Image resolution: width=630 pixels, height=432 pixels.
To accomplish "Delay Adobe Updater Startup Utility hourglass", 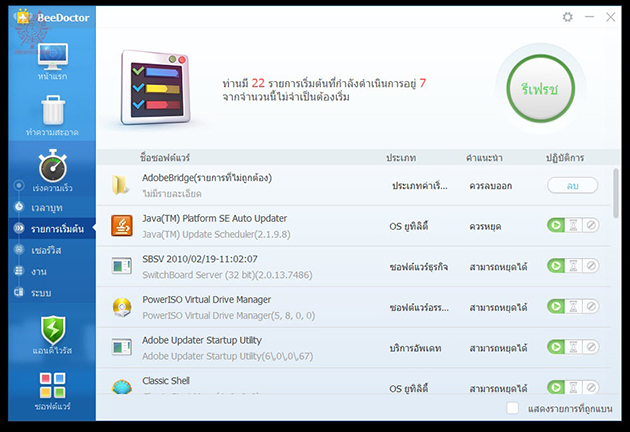I will pyautogui.click(x=573, y=347).
